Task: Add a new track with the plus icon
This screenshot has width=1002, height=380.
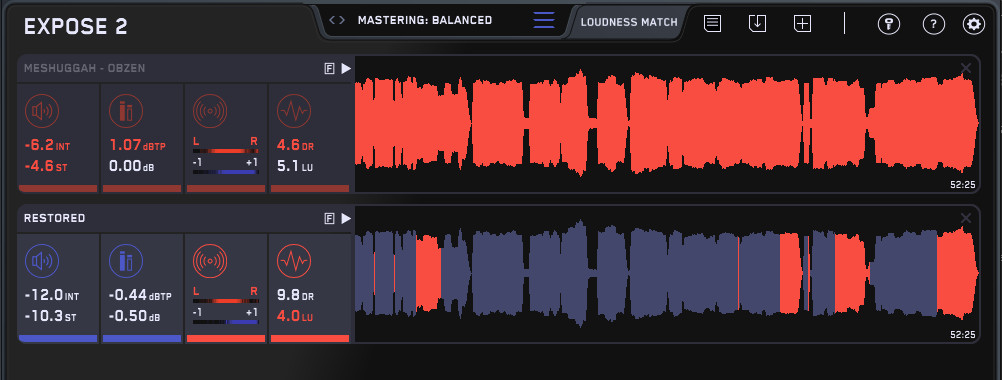Action: coord(802,24)
